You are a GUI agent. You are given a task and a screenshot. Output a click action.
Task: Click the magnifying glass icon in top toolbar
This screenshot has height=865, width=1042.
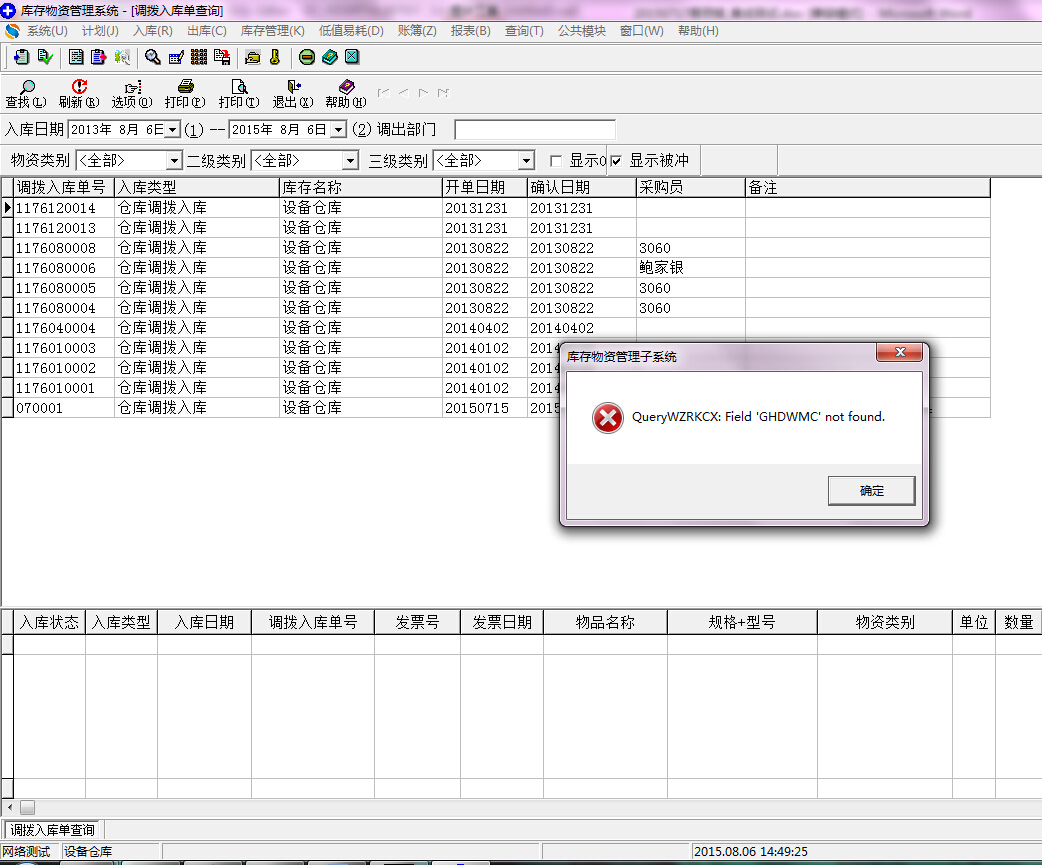tap(153, 57)
